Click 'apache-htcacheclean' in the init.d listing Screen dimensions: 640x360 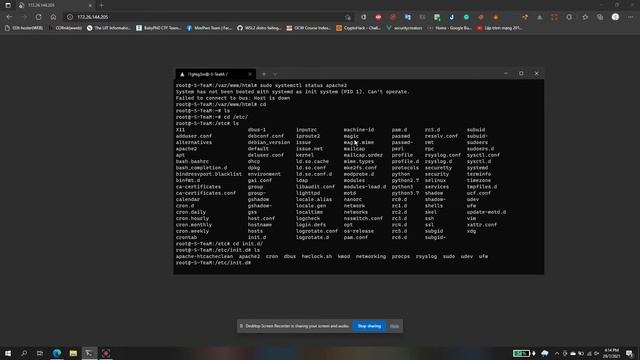[x=204, y=256]
